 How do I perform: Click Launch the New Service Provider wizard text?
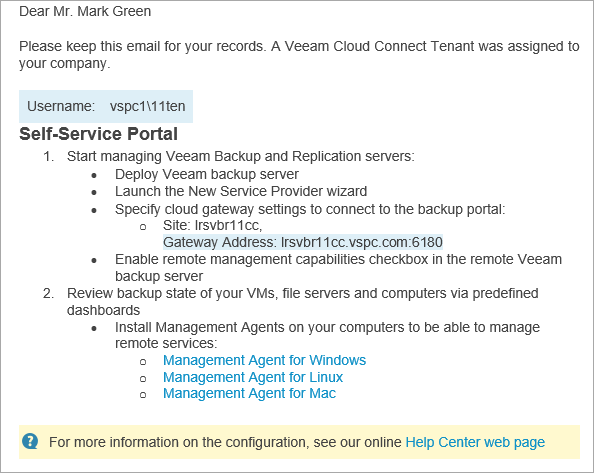[241, 191]
